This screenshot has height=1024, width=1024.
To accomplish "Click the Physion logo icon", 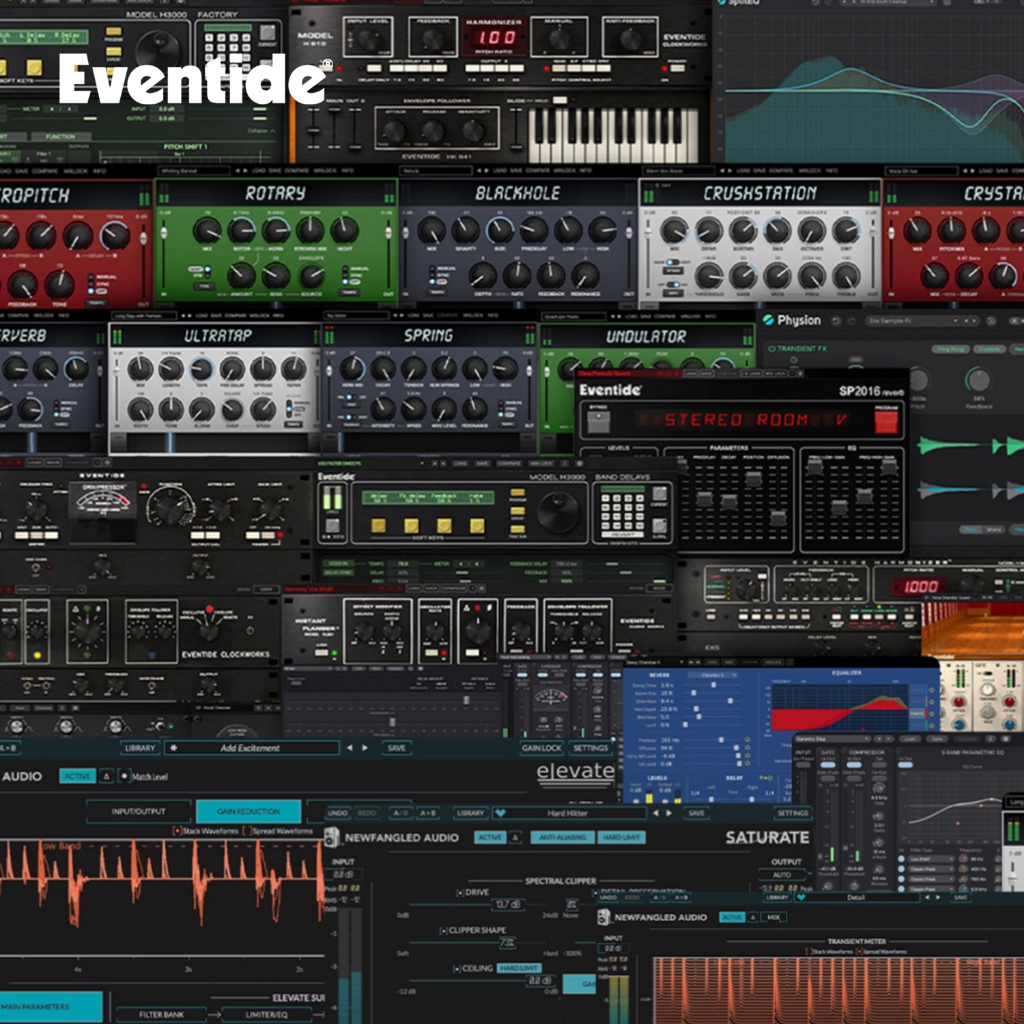I will tap(769, 320).
